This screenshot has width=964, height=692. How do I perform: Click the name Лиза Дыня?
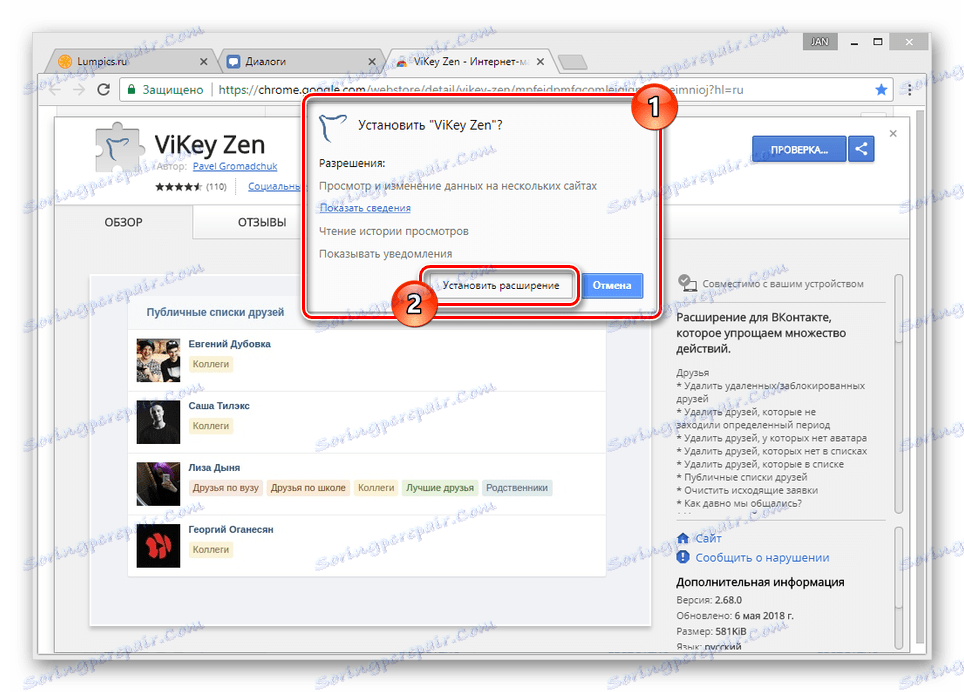(214, 468)
